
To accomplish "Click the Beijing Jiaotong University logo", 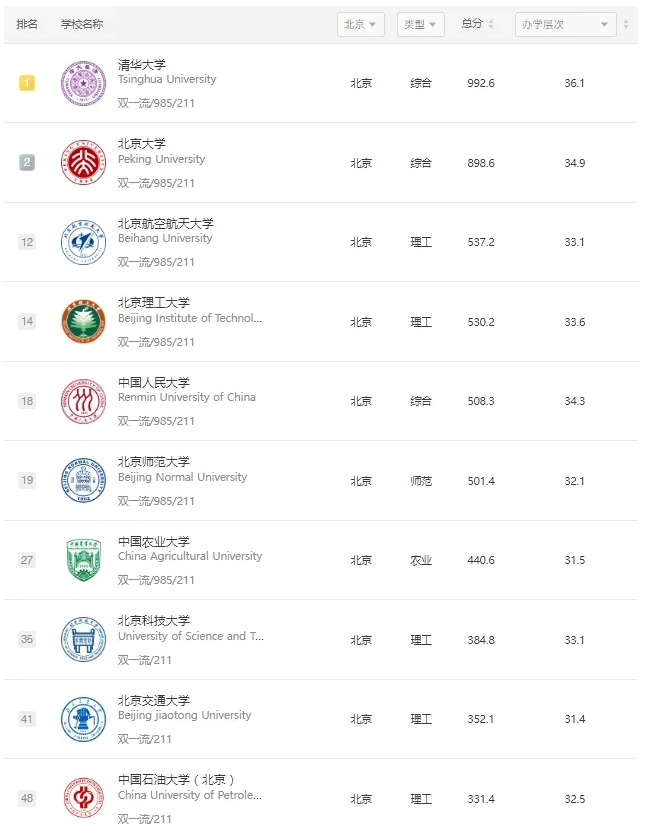I will tap(83, 719).
